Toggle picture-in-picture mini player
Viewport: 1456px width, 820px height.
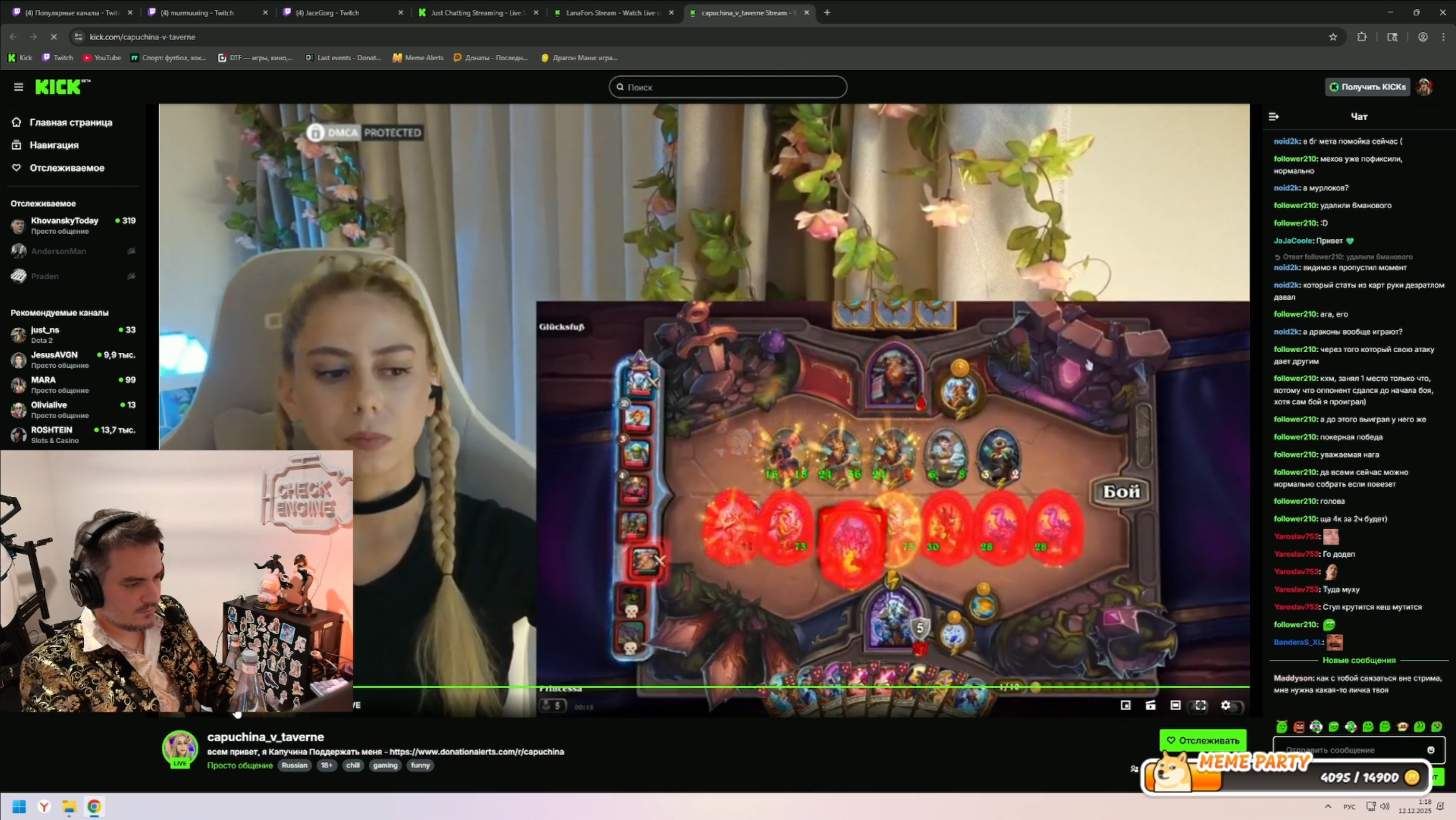(1125, 705)
